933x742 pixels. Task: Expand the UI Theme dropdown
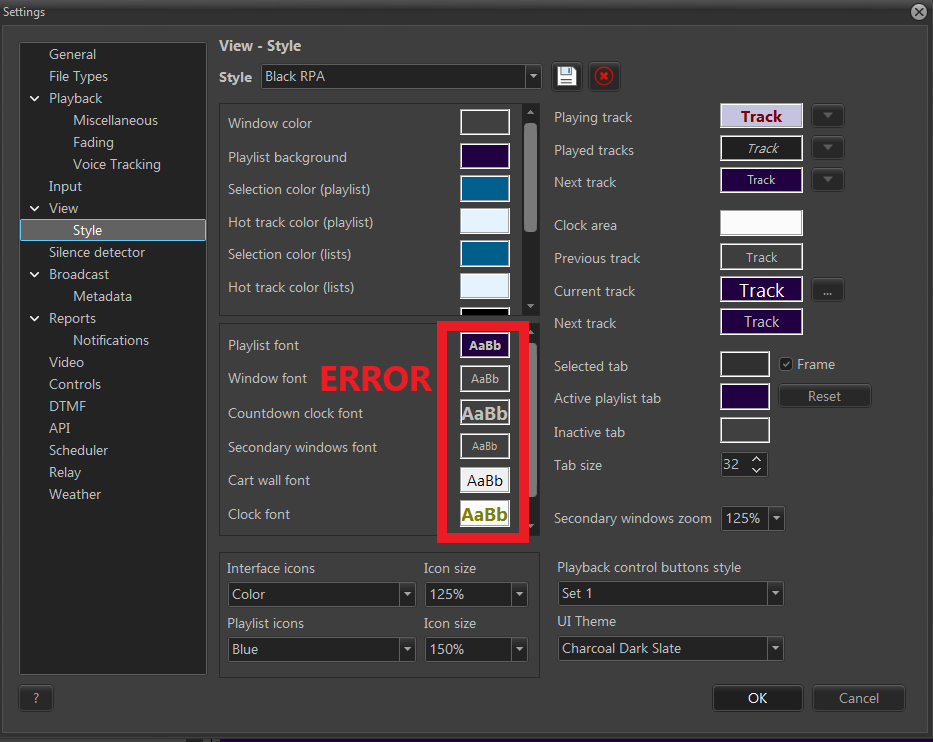point(671,648)
